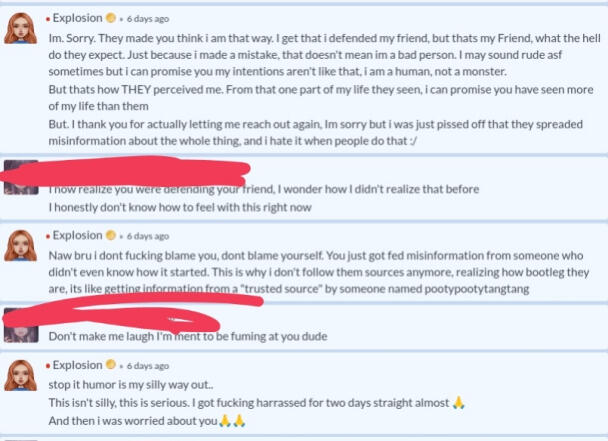Click the 'Don't make me laugh' message

[x=192, y=337]
